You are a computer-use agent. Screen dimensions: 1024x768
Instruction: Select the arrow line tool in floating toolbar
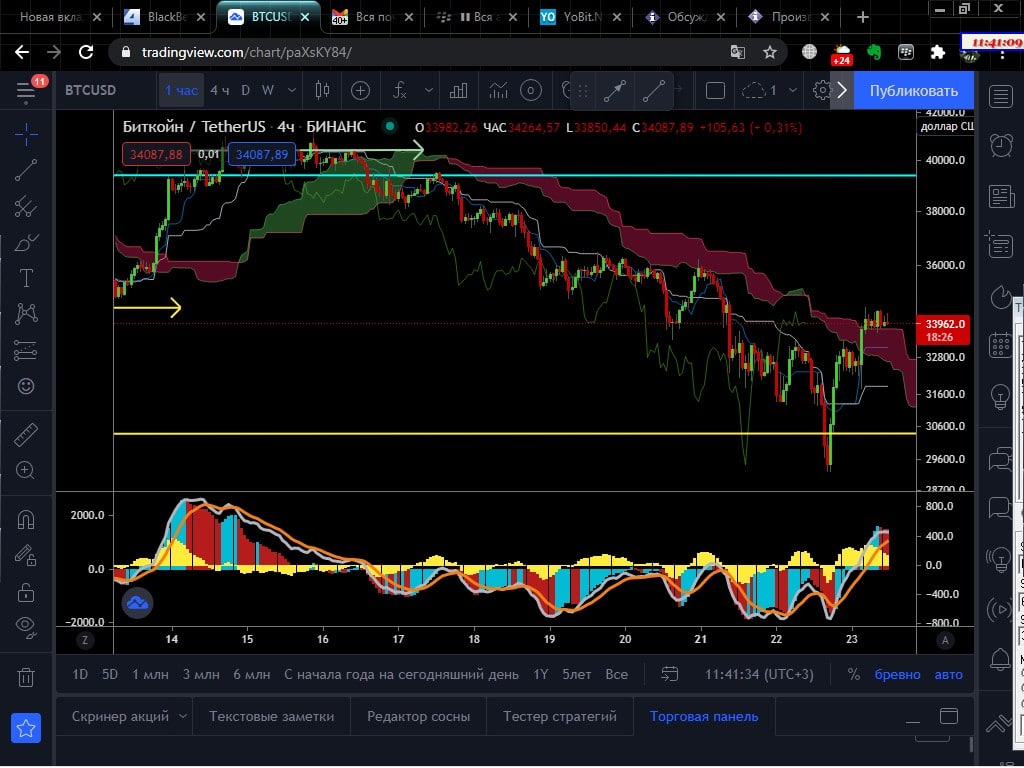pos(615,91)
